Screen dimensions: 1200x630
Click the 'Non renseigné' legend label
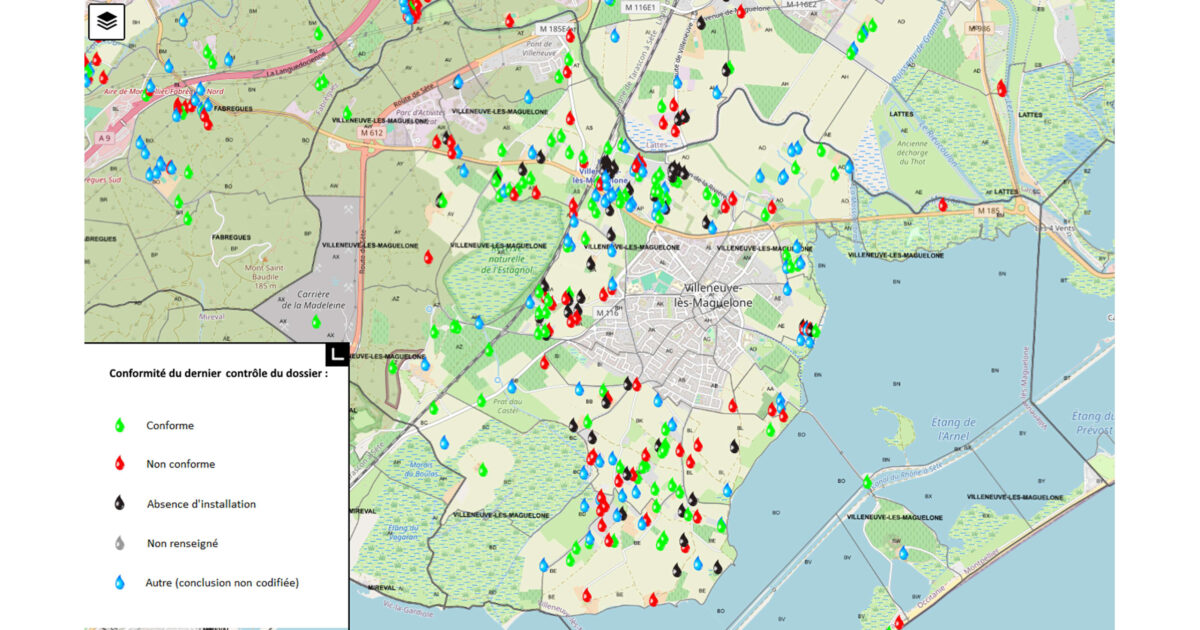coord(182,543)
